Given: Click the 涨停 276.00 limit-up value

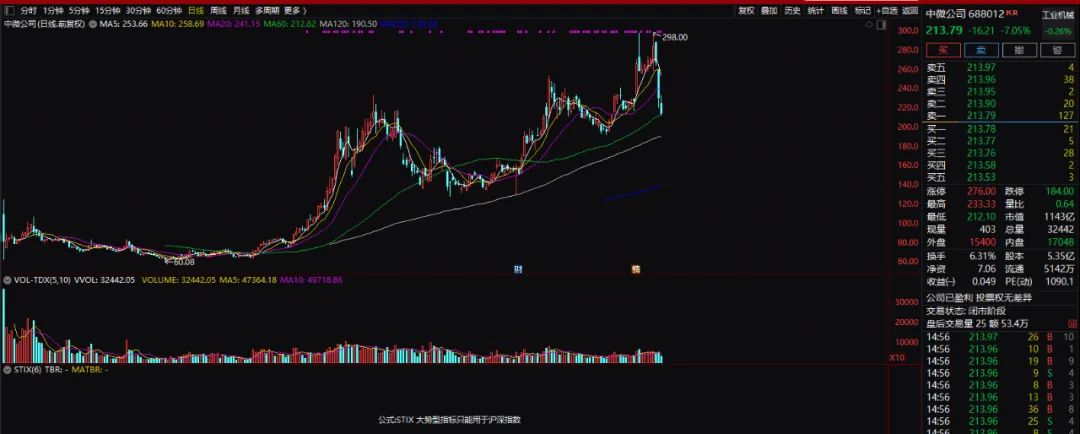Looking at the screenshot, I should tap(982, 191).
